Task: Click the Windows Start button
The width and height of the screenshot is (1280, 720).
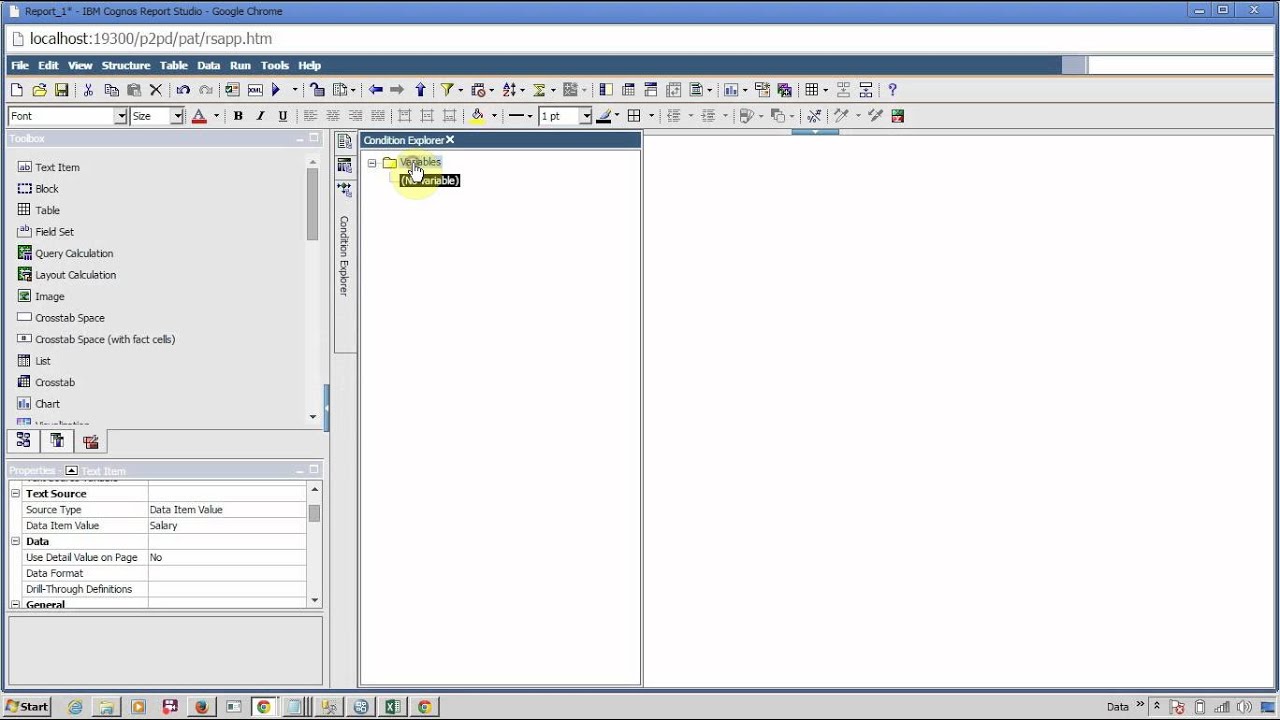Action: click(x=27, y=706)
